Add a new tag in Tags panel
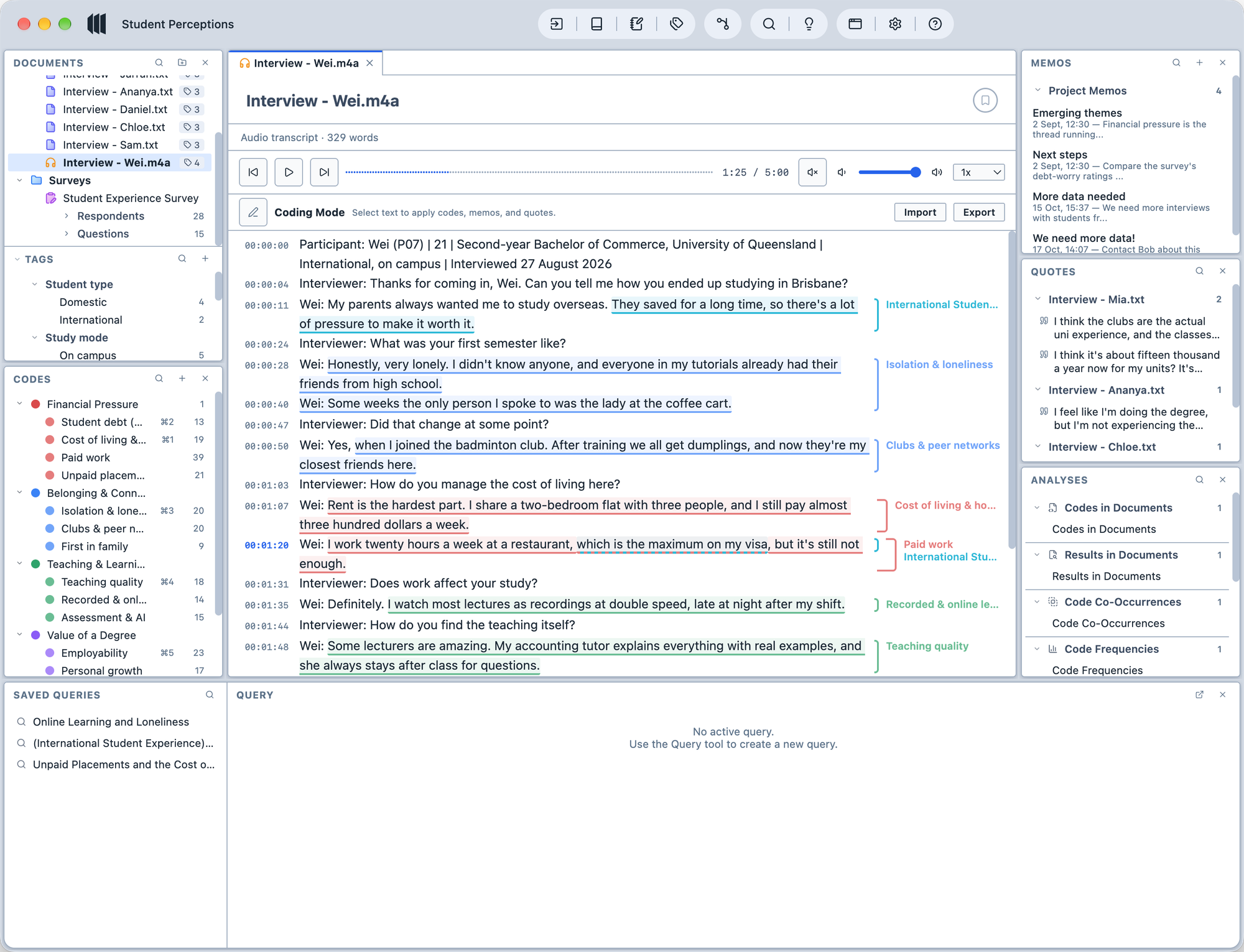 click(205, 259)
